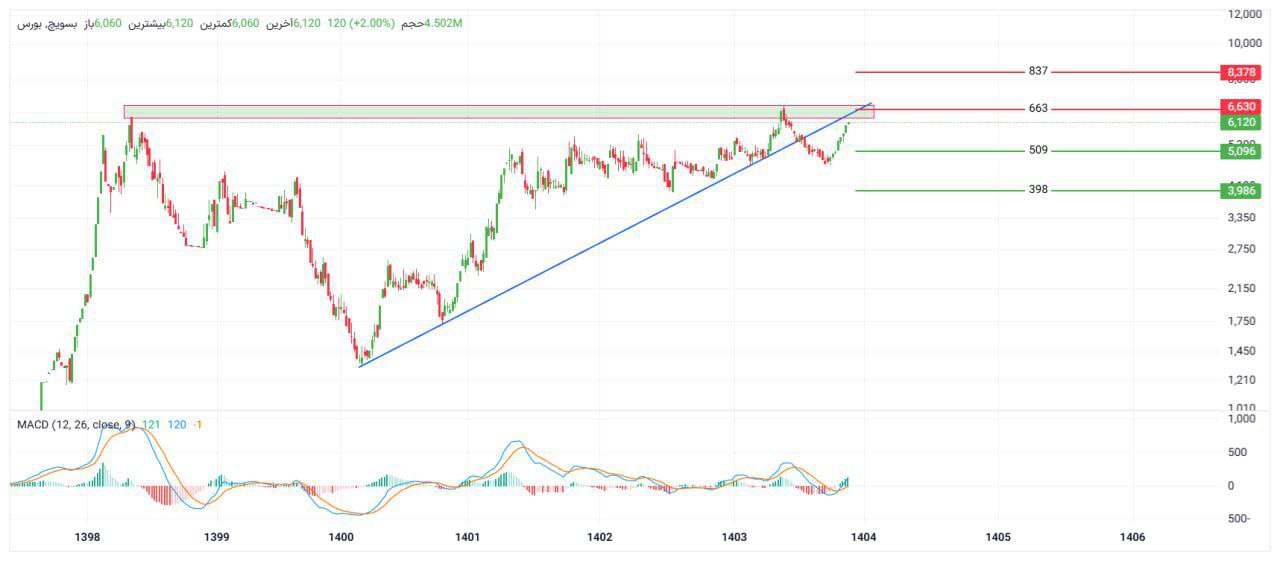Click the 12,000 tick on the price axis

(x=1244, y=14)
